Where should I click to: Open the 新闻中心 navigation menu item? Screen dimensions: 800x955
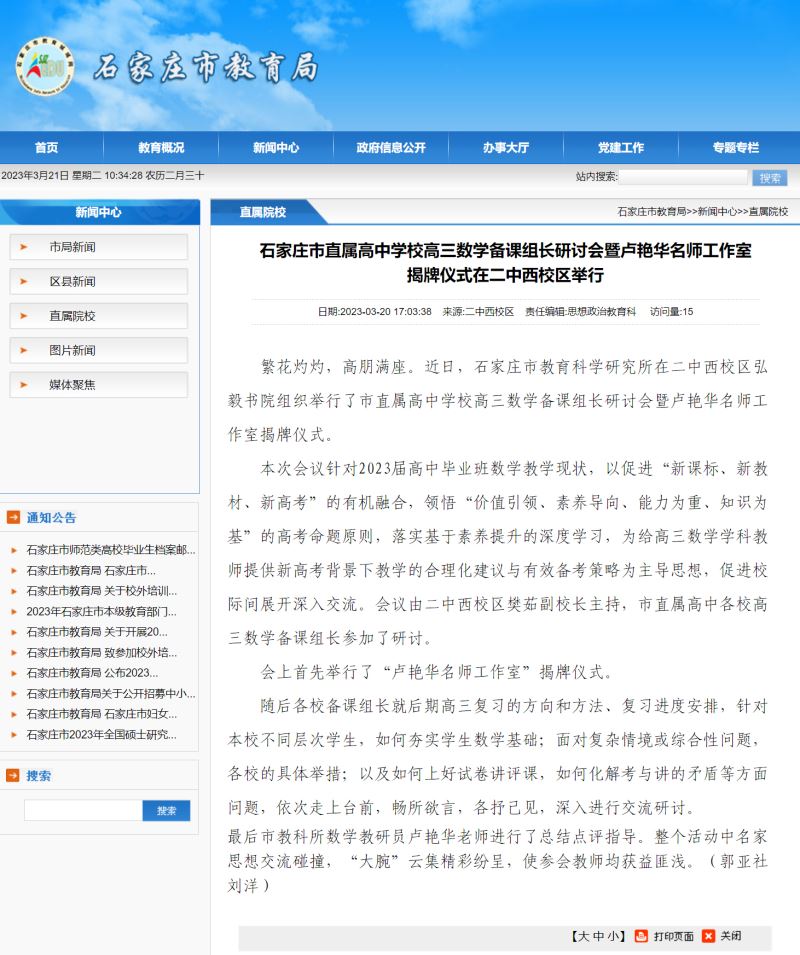(x=276, y=147)
